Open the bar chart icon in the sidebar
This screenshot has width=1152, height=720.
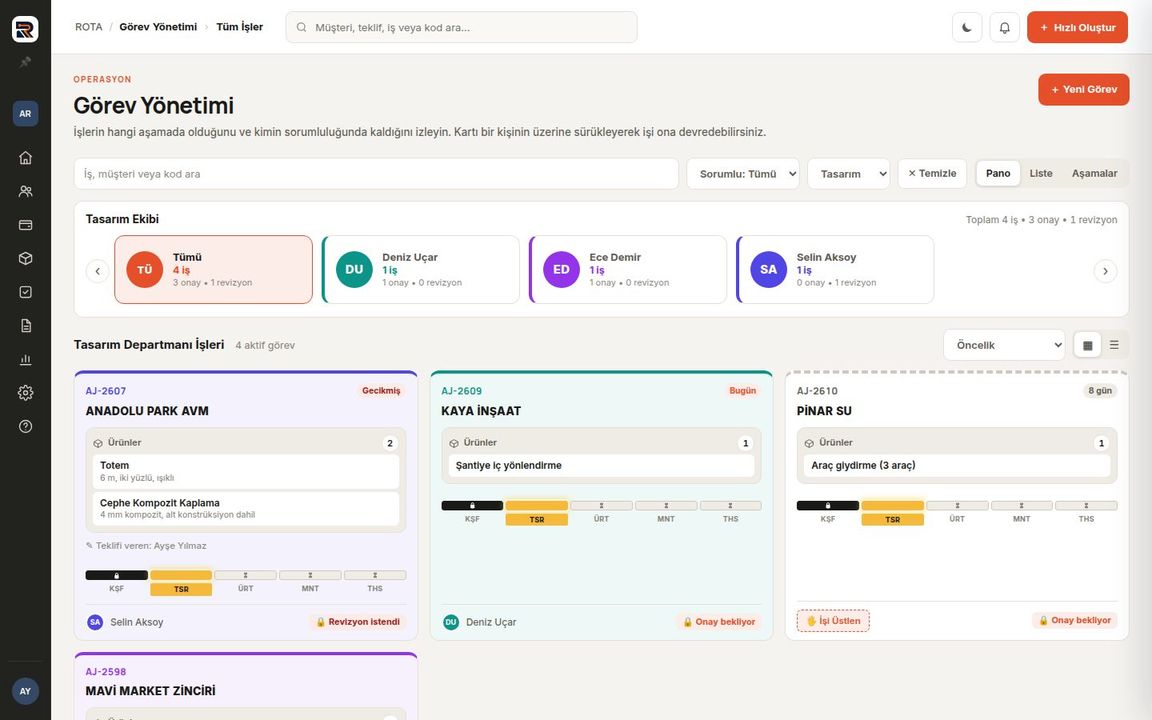pyautogui.click(x=25, y=359)
